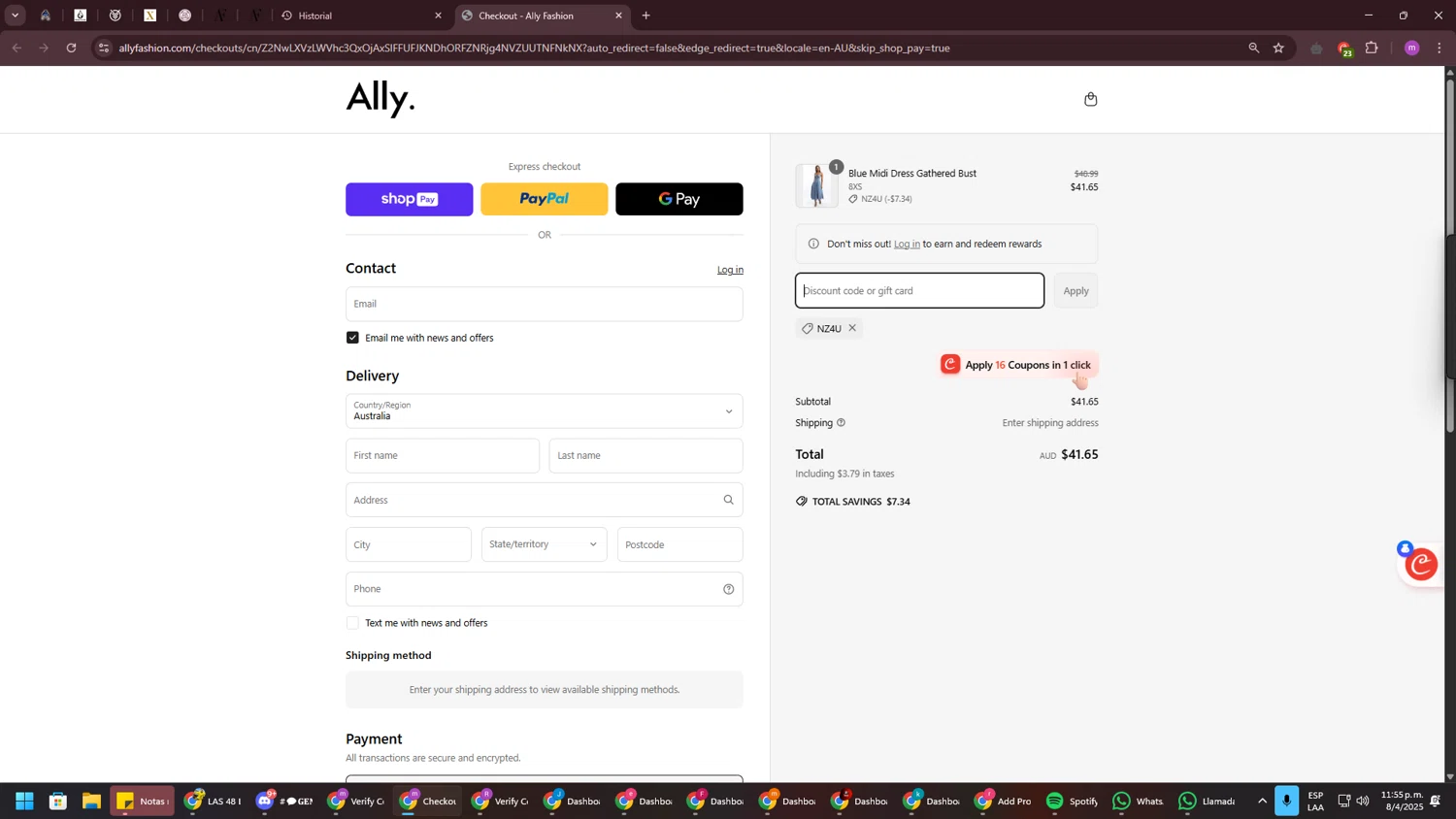This screenshot has height=819, width=1456.
Task: Click extension icon with 23 badge
Action: tap(1344, 49)
